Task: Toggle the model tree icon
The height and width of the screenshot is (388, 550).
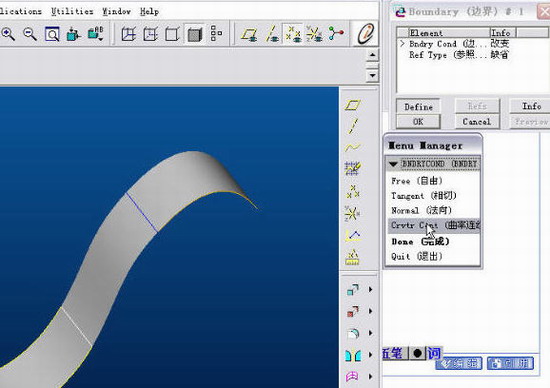Action: 216,33
